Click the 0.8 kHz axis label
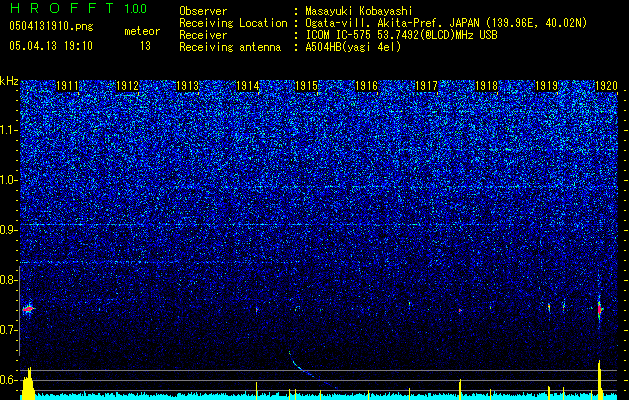 coord(8,280)
